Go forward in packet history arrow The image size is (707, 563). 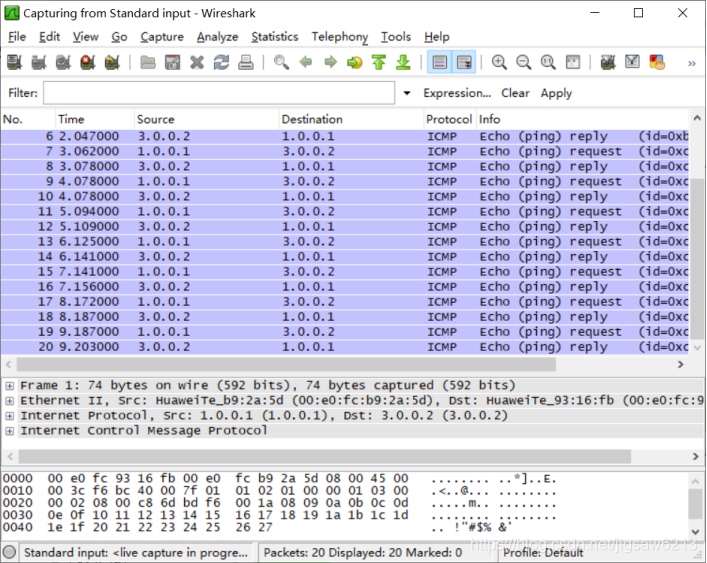coord(330,62)
